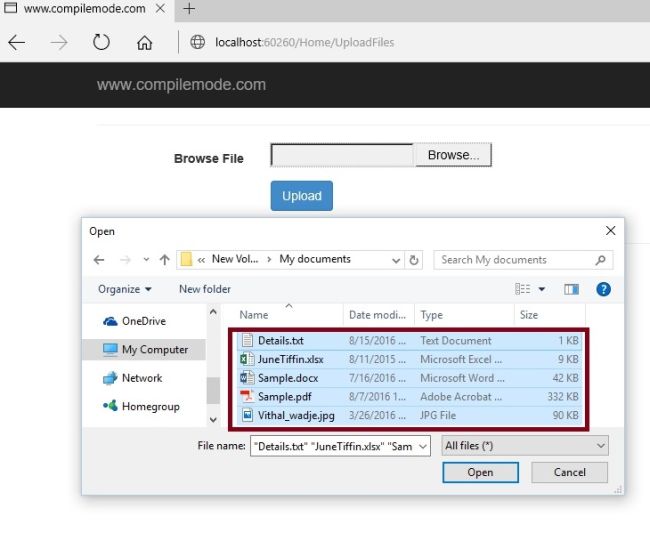Click navigation pane scroll up arrow
The image size is (650, 549).
click(213, 312)
